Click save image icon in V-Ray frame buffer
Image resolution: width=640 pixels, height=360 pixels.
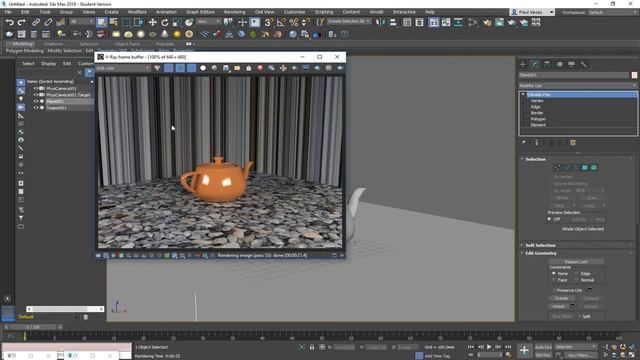[x=226, y=68]
